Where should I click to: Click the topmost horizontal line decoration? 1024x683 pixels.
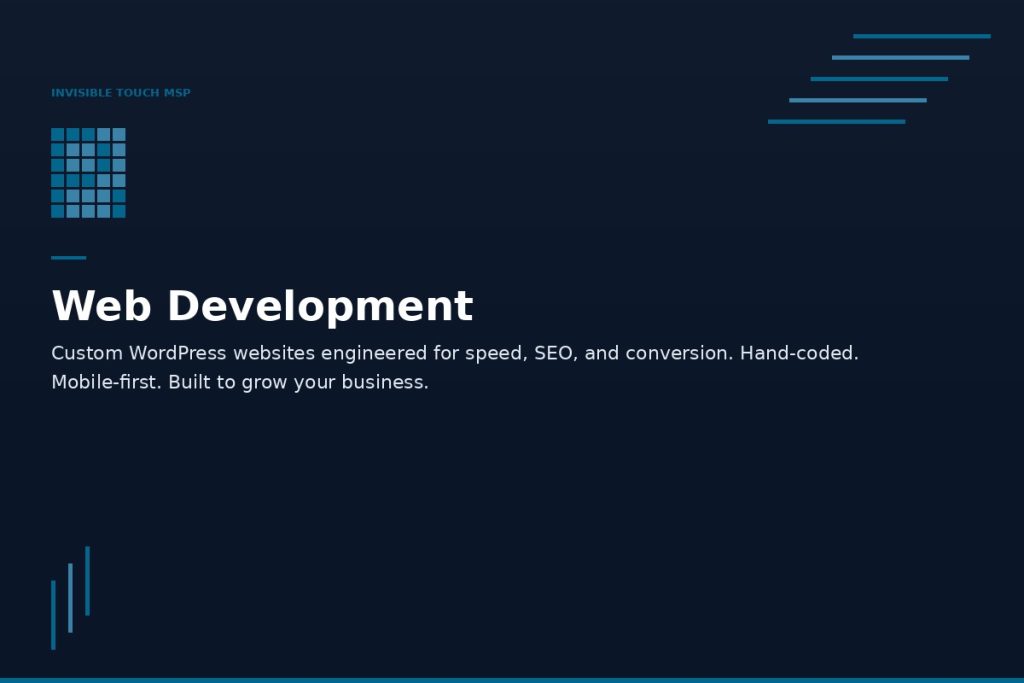(x=920, y=35)
